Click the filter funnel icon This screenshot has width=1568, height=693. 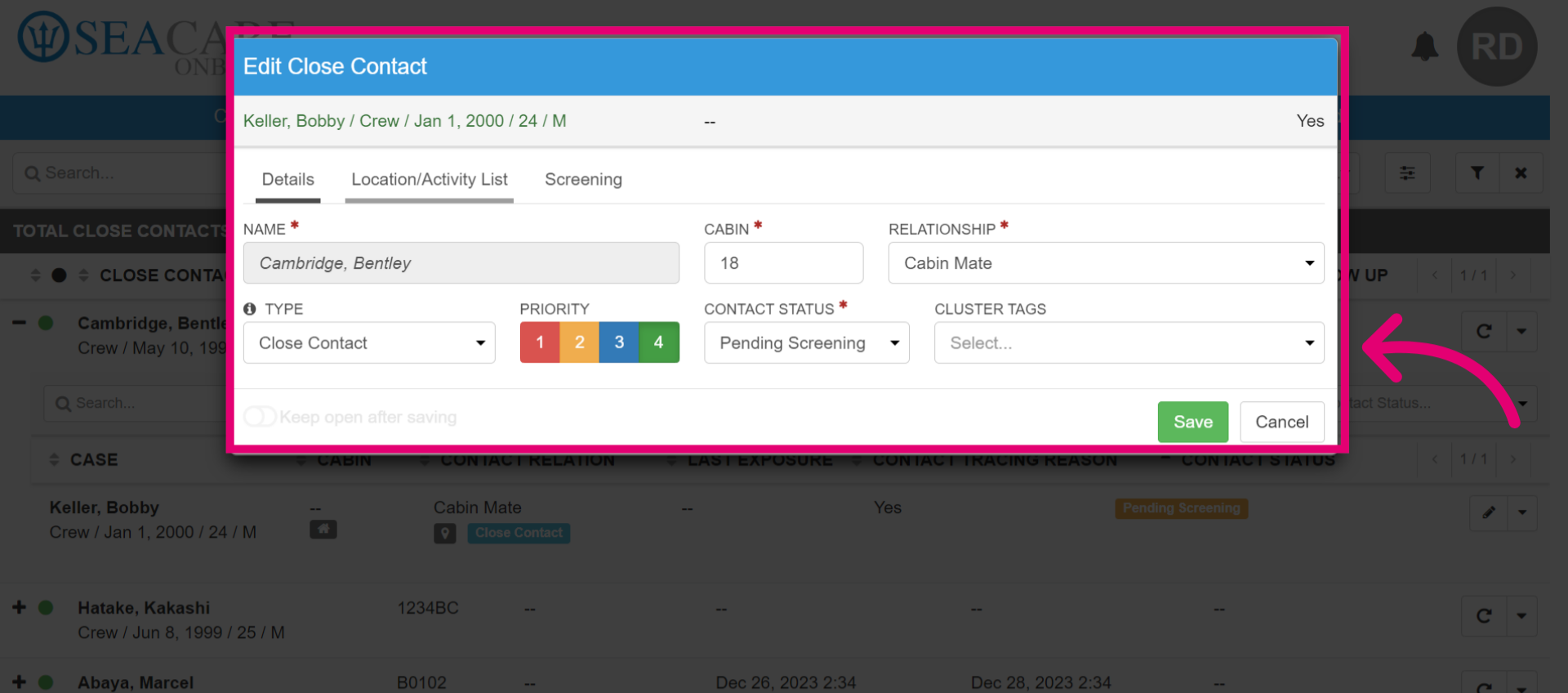(1477, 173)
